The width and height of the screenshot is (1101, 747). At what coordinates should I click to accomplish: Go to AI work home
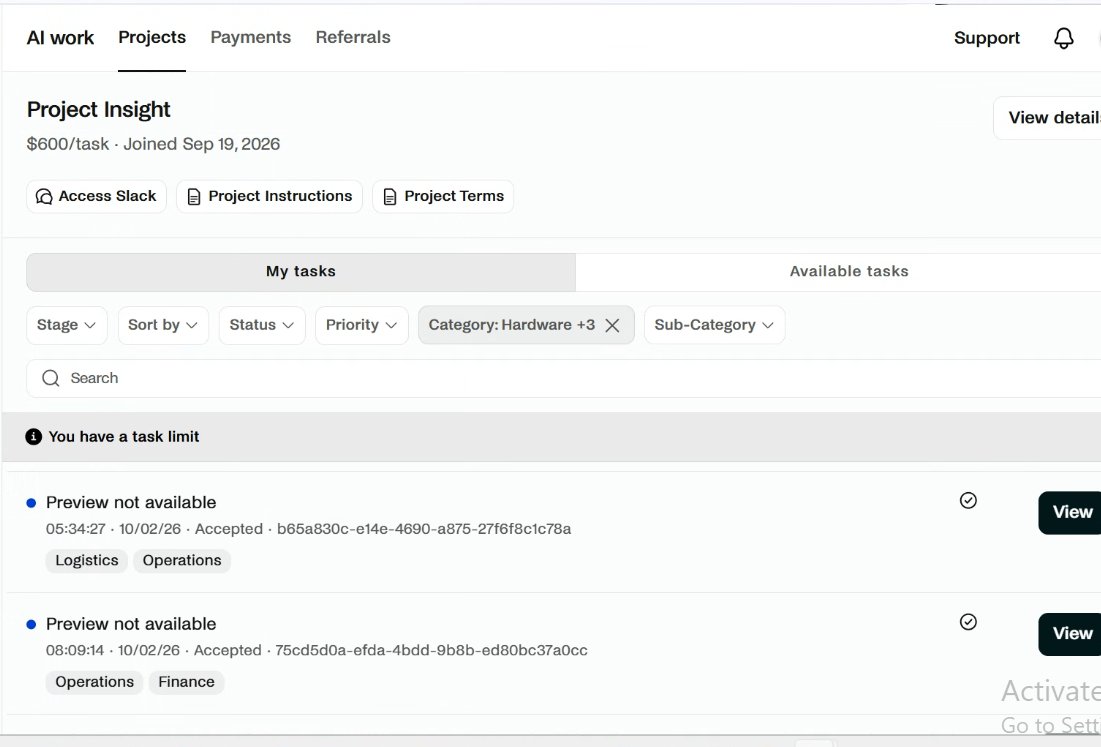point(60,38)
